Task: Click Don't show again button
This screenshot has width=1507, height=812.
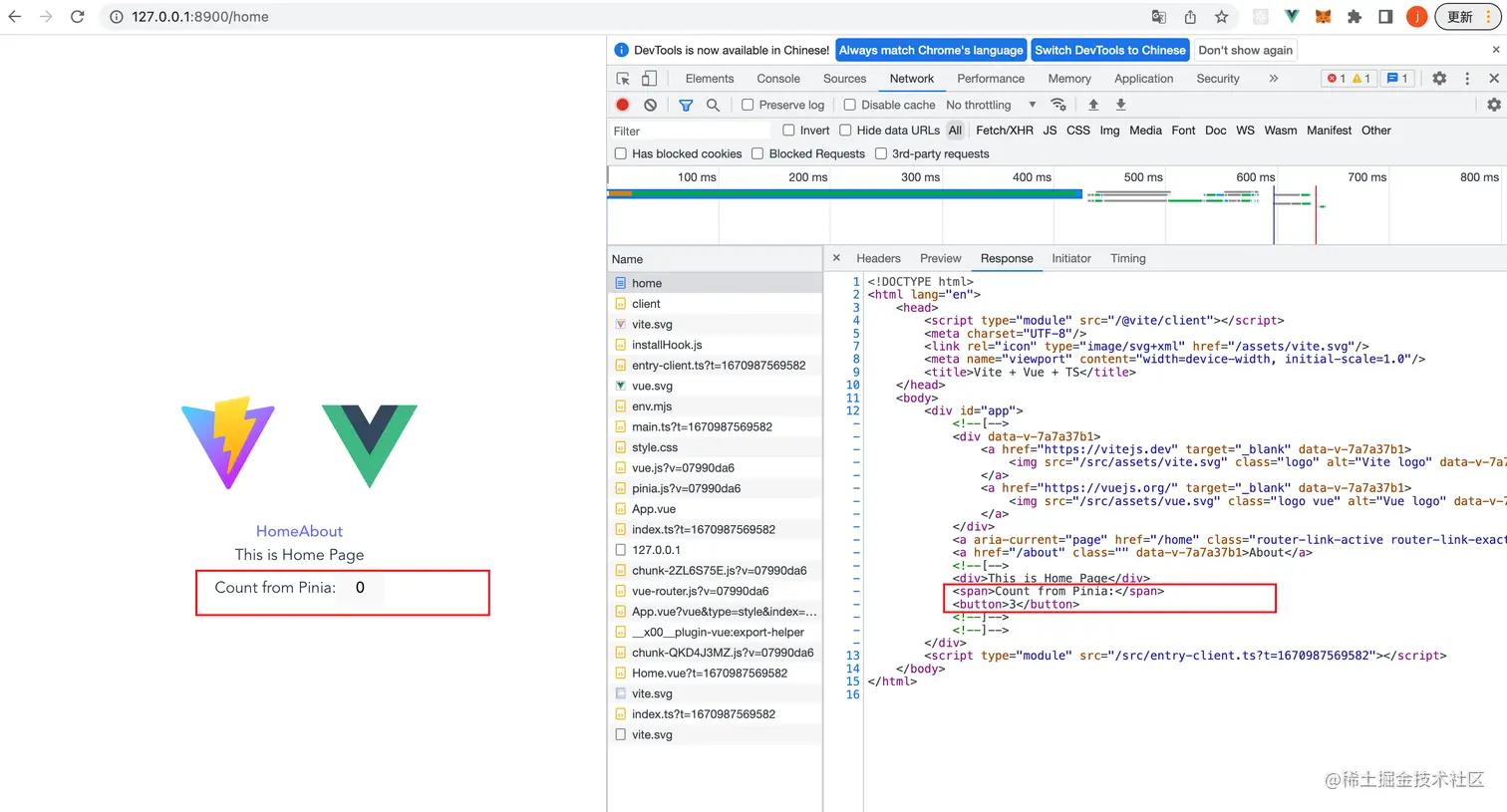Action: tap(1246, 50)
